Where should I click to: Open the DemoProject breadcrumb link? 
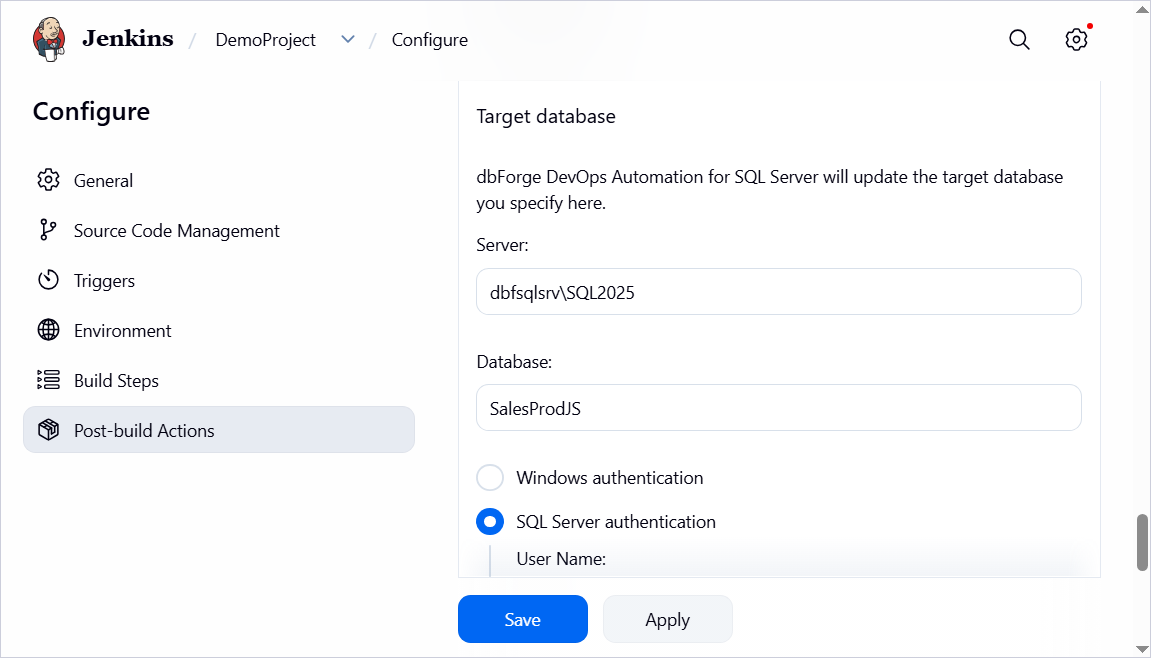[266, 40]
